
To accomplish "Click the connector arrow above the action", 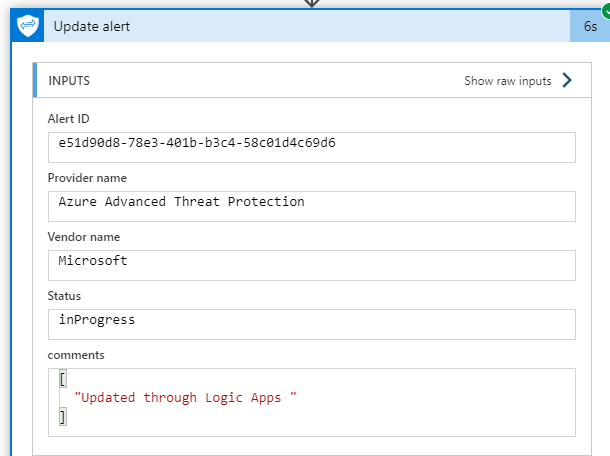I will [x=312, y=4].
